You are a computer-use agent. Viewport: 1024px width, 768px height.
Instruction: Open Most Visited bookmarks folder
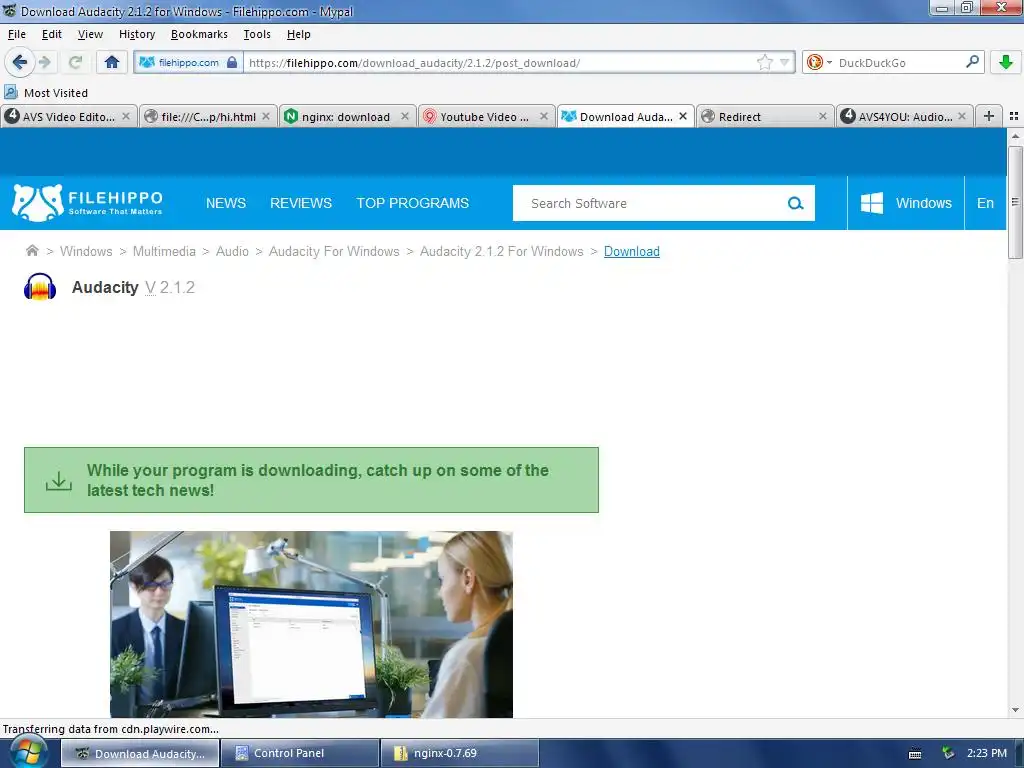click(46, 93)
